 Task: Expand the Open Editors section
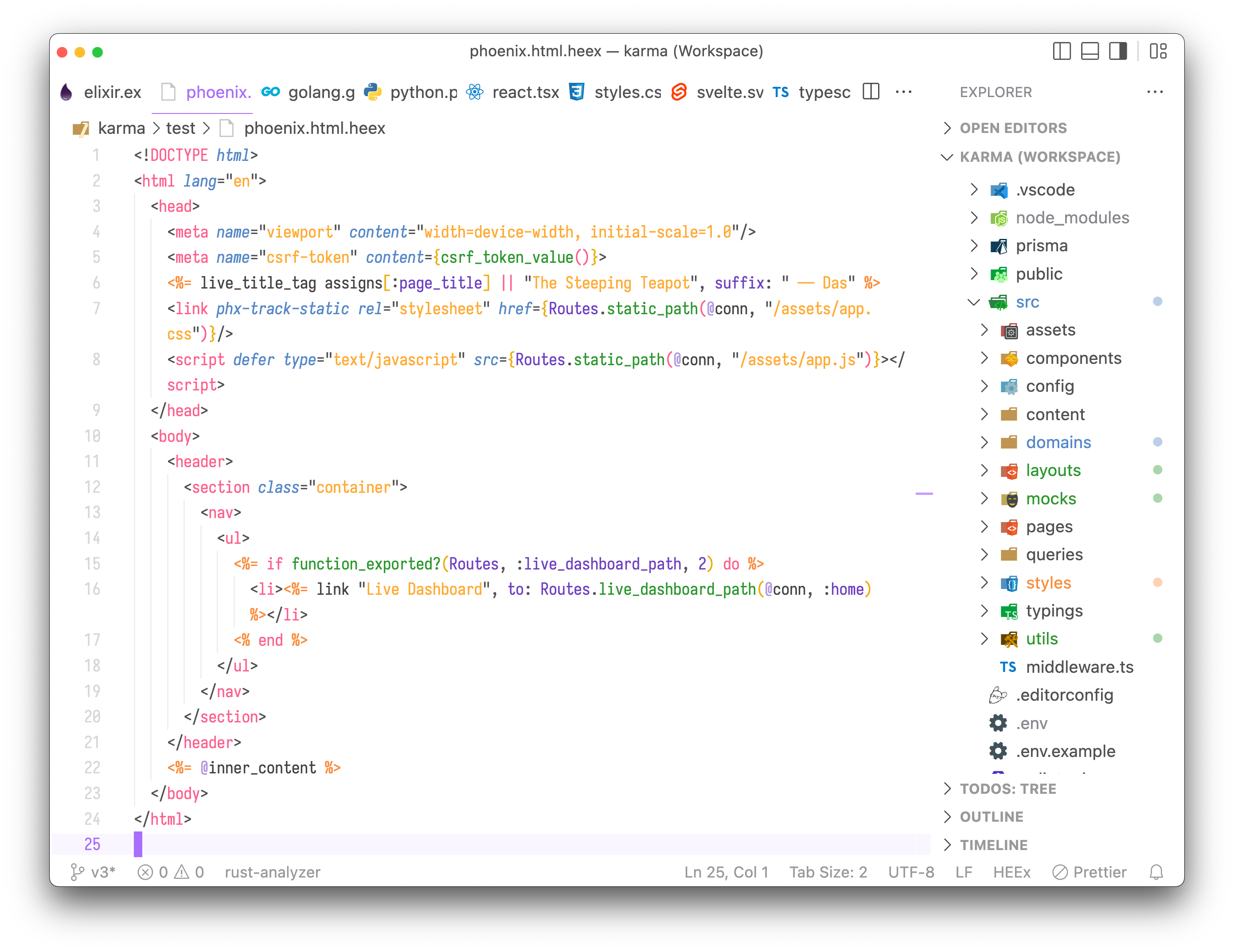click(x=1012, y=128)
